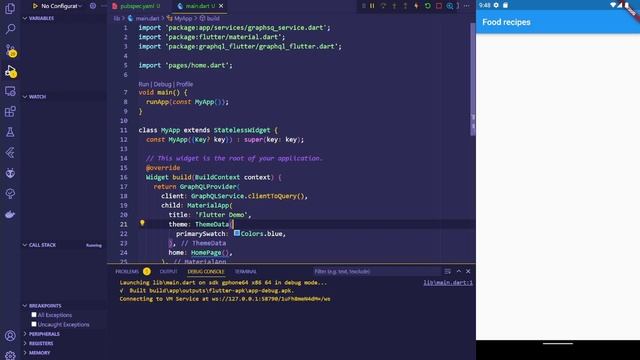
Task: Click Step Over in debug toolbar
Action: 383,6
